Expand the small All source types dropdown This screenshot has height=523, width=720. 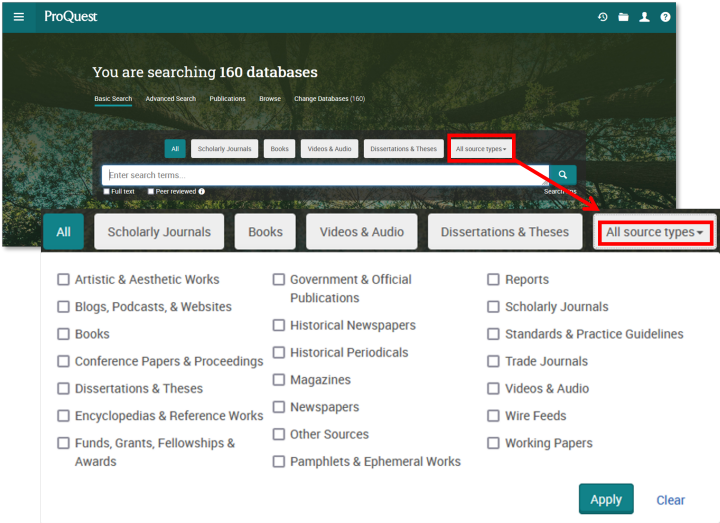(481, 149)
